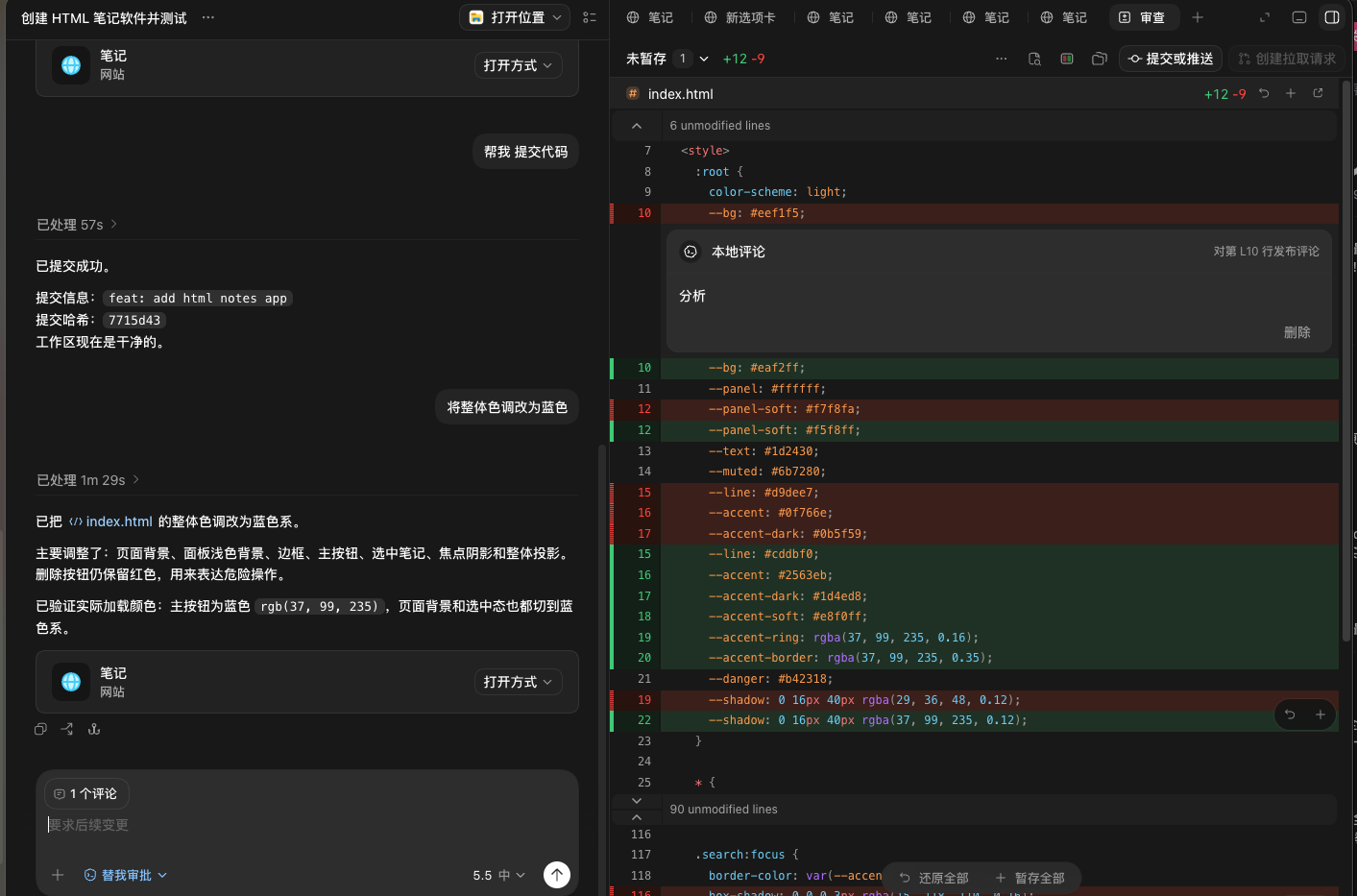
Task: Toggle the bottom panel layout icon
Action: click(1299, 17)
